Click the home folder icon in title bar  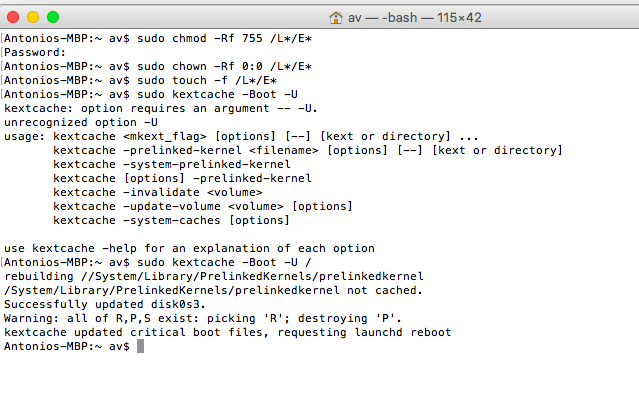336,18
